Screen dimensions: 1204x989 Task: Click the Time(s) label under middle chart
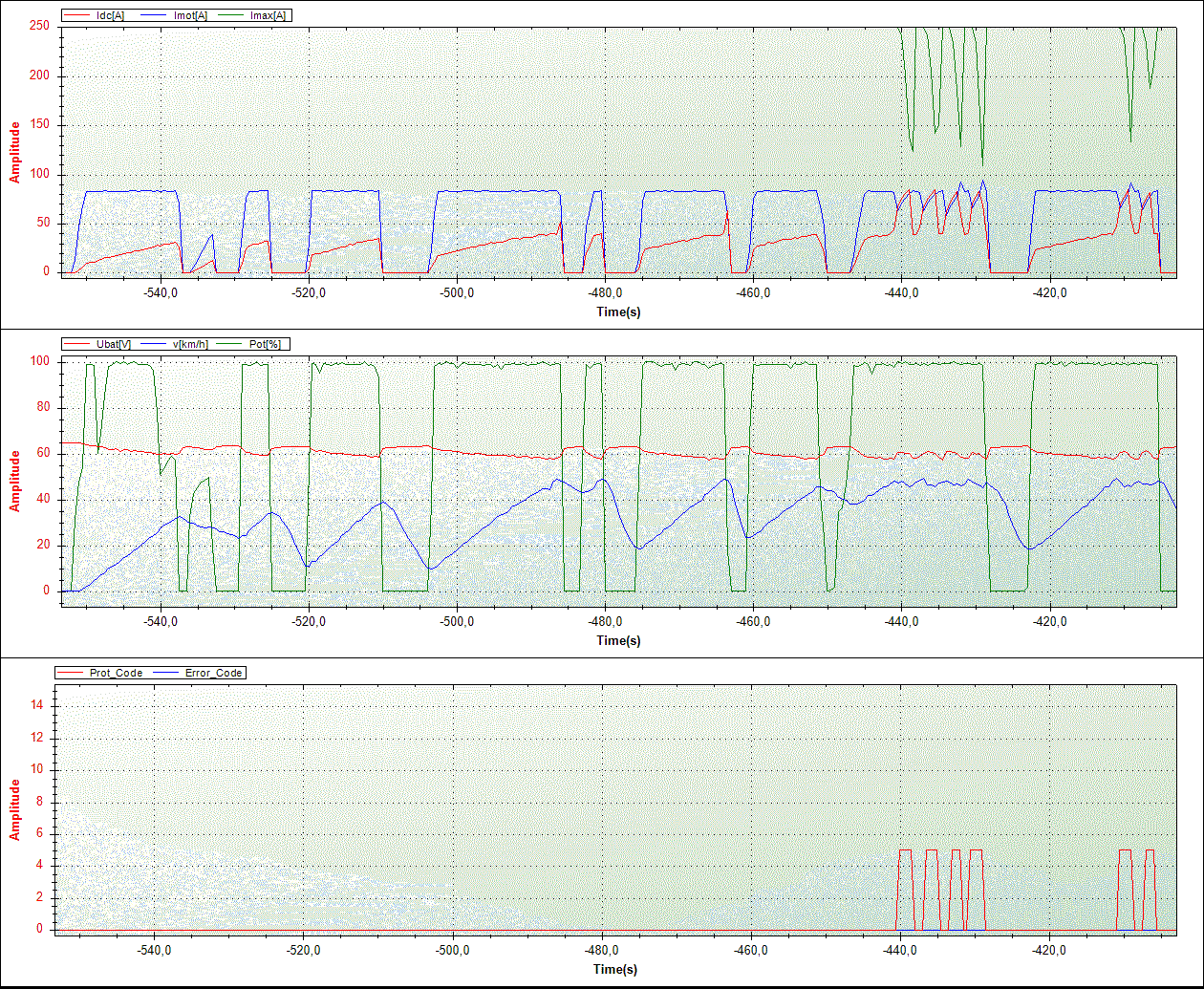[x=618, y=640]
